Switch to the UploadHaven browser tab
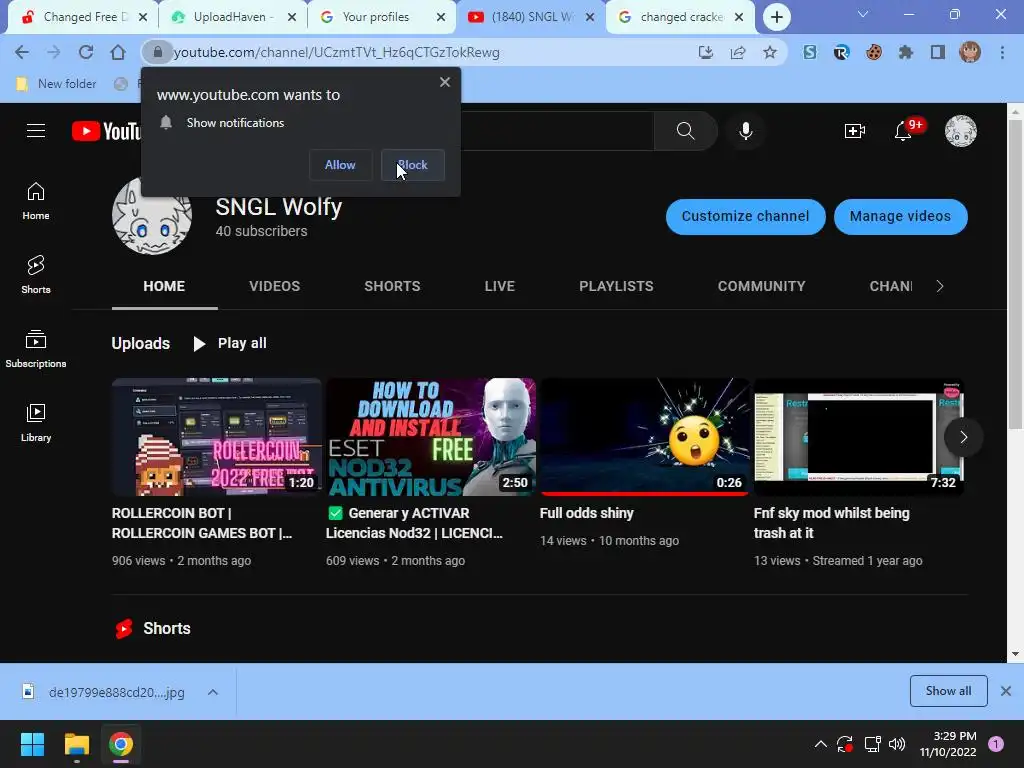 231,17
